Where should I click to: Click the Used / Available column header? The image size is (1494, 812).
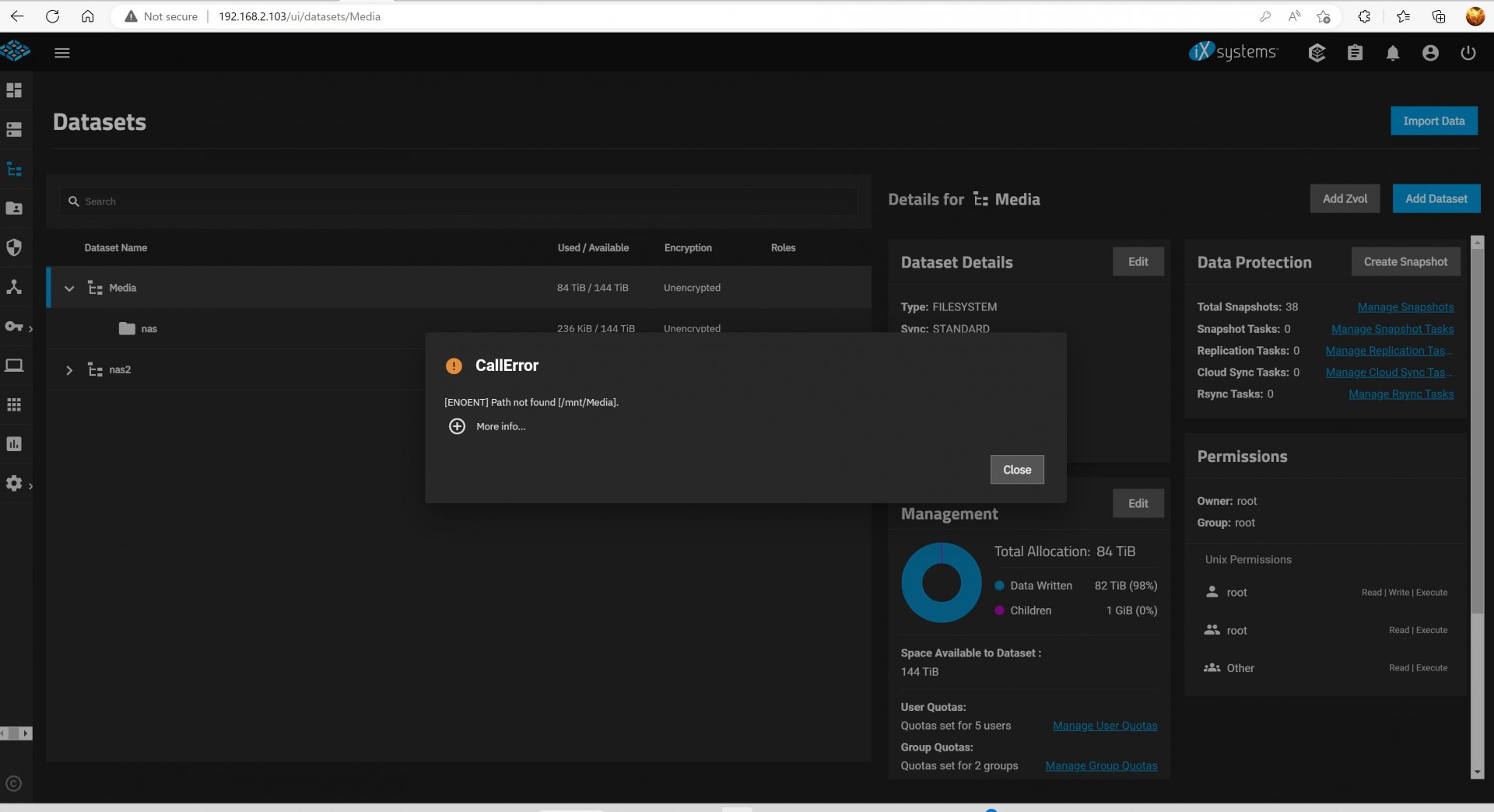pyautogui.click(x=593, y=248)
